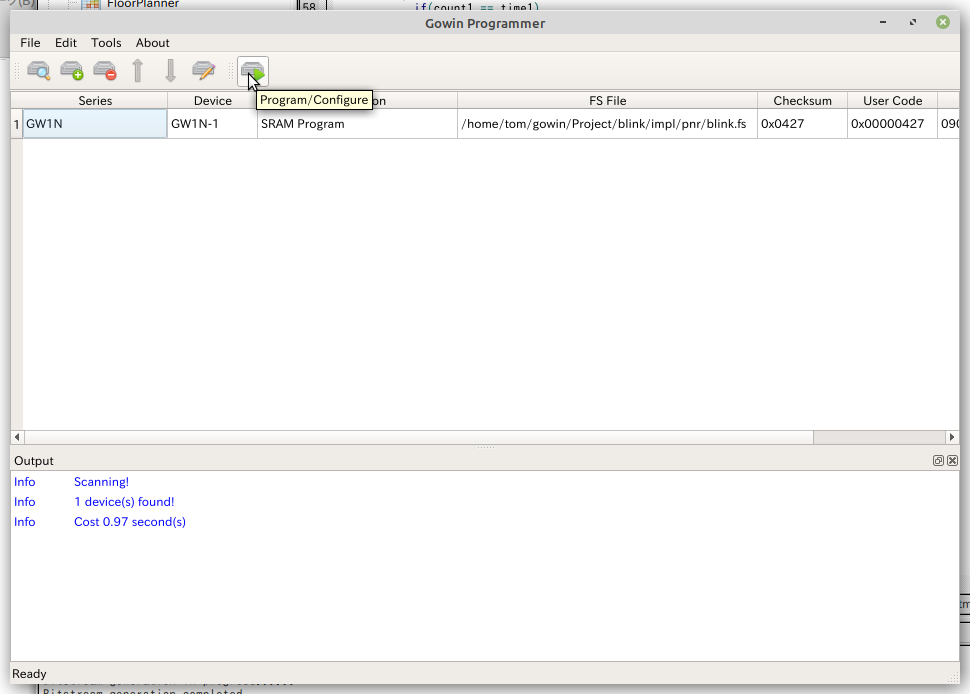Screen dimensions: 970x694
Task: Move device up with the up arrow
Action: [x=138, y=71]
